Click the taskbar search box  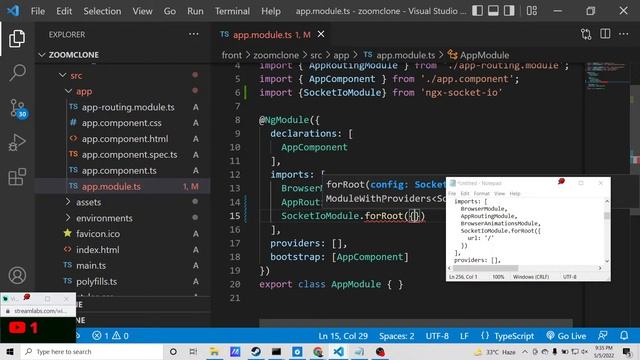click(92, 351)
